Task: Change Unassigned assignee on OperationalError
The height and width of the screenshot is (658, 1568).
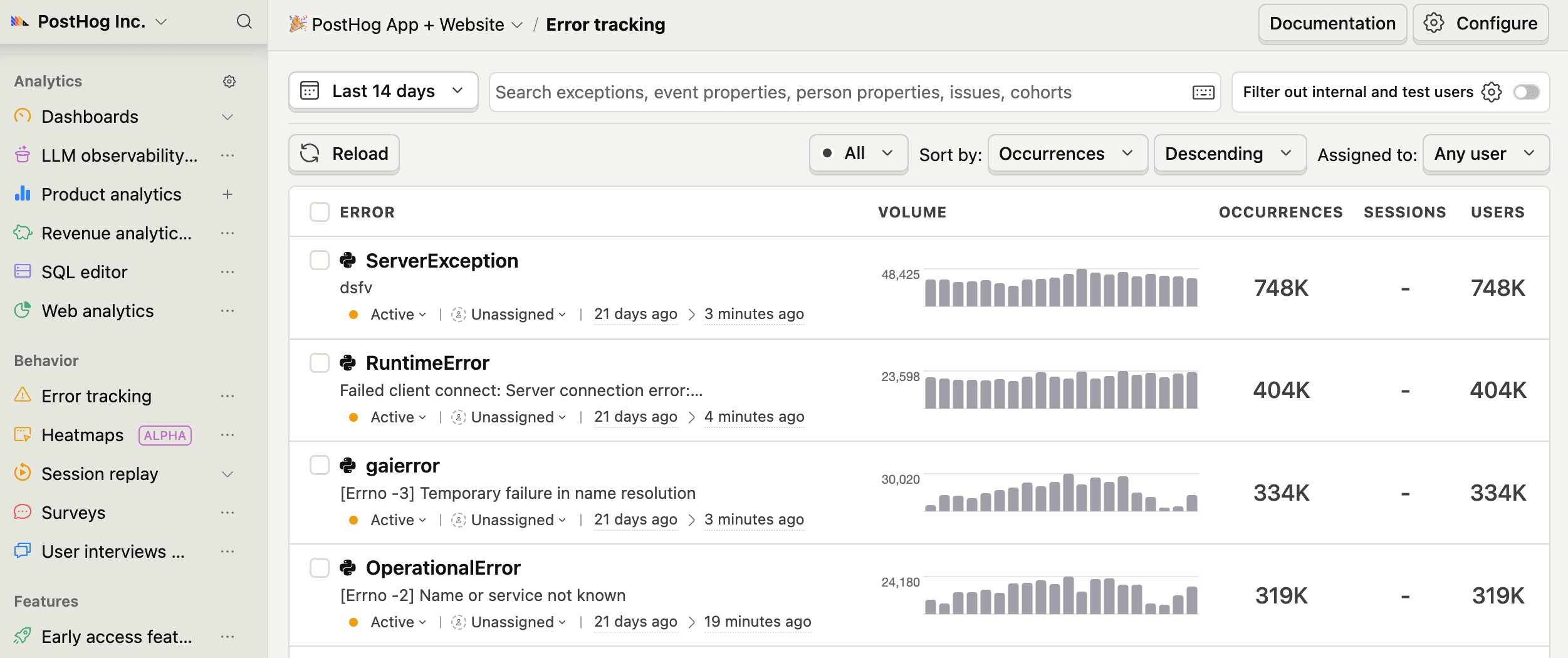Action: [x=510, y=622]
